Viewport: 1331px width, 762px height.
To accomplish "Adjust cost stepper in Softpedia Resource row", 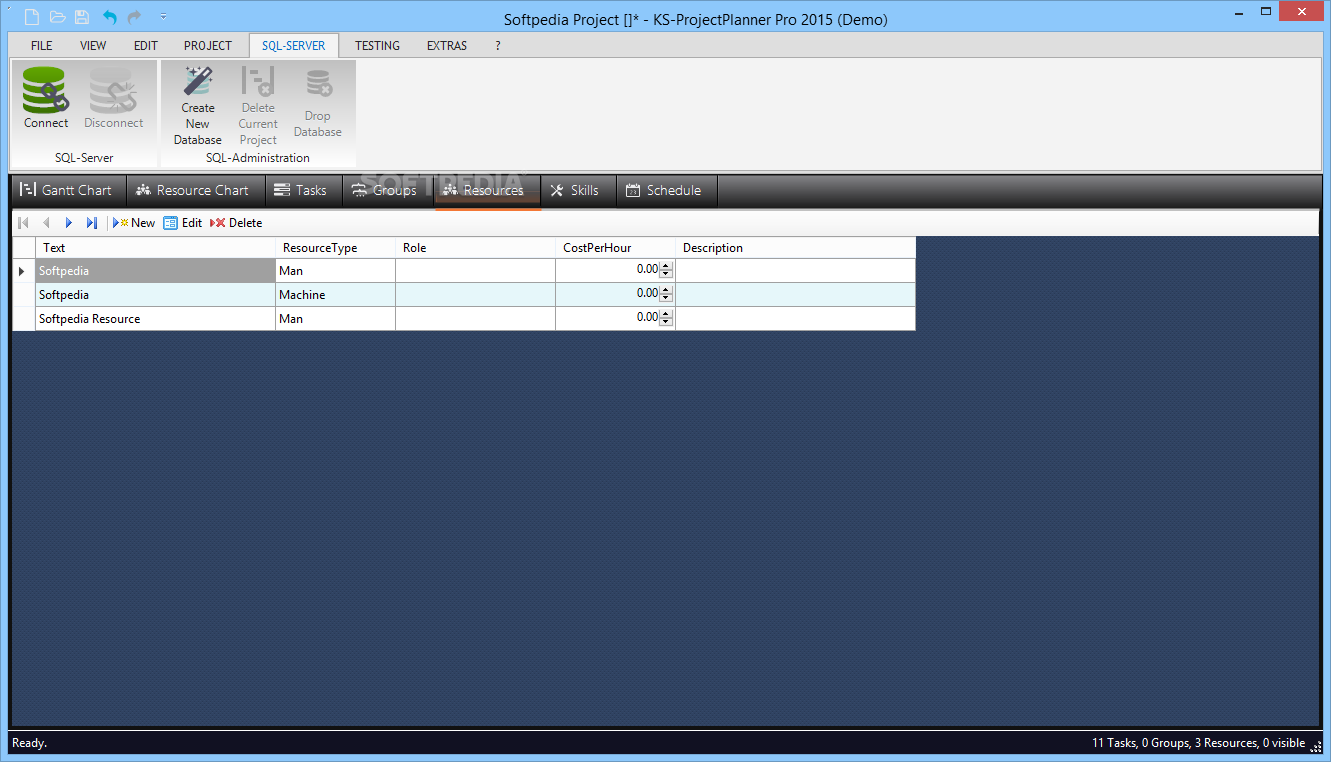I will (667, 318).
